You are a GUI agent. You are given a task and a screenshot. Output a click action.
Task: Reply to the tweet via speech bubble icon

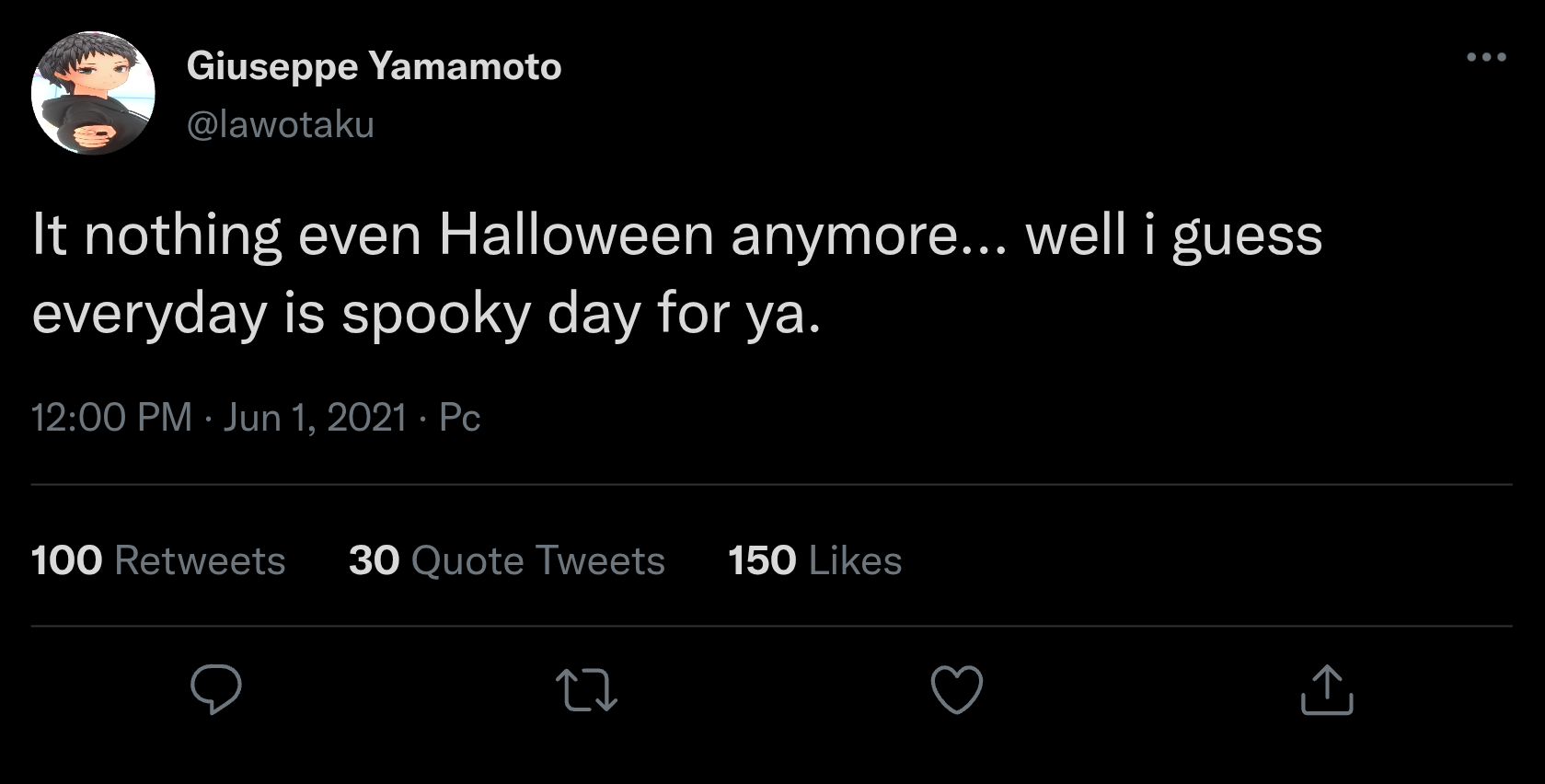point(216,689)
